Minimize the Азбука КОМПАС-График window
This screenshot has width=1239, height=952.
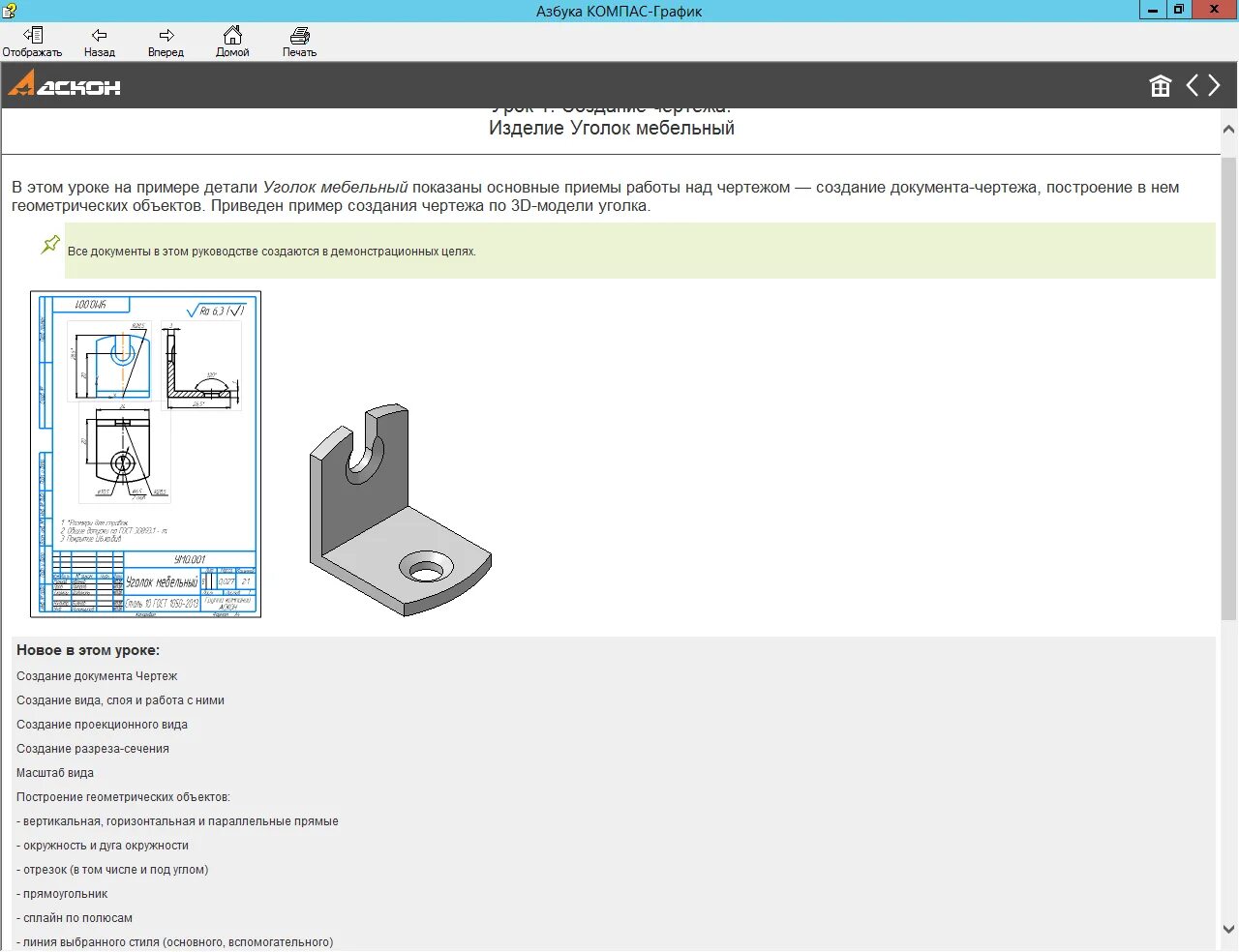pos(1152,10)
